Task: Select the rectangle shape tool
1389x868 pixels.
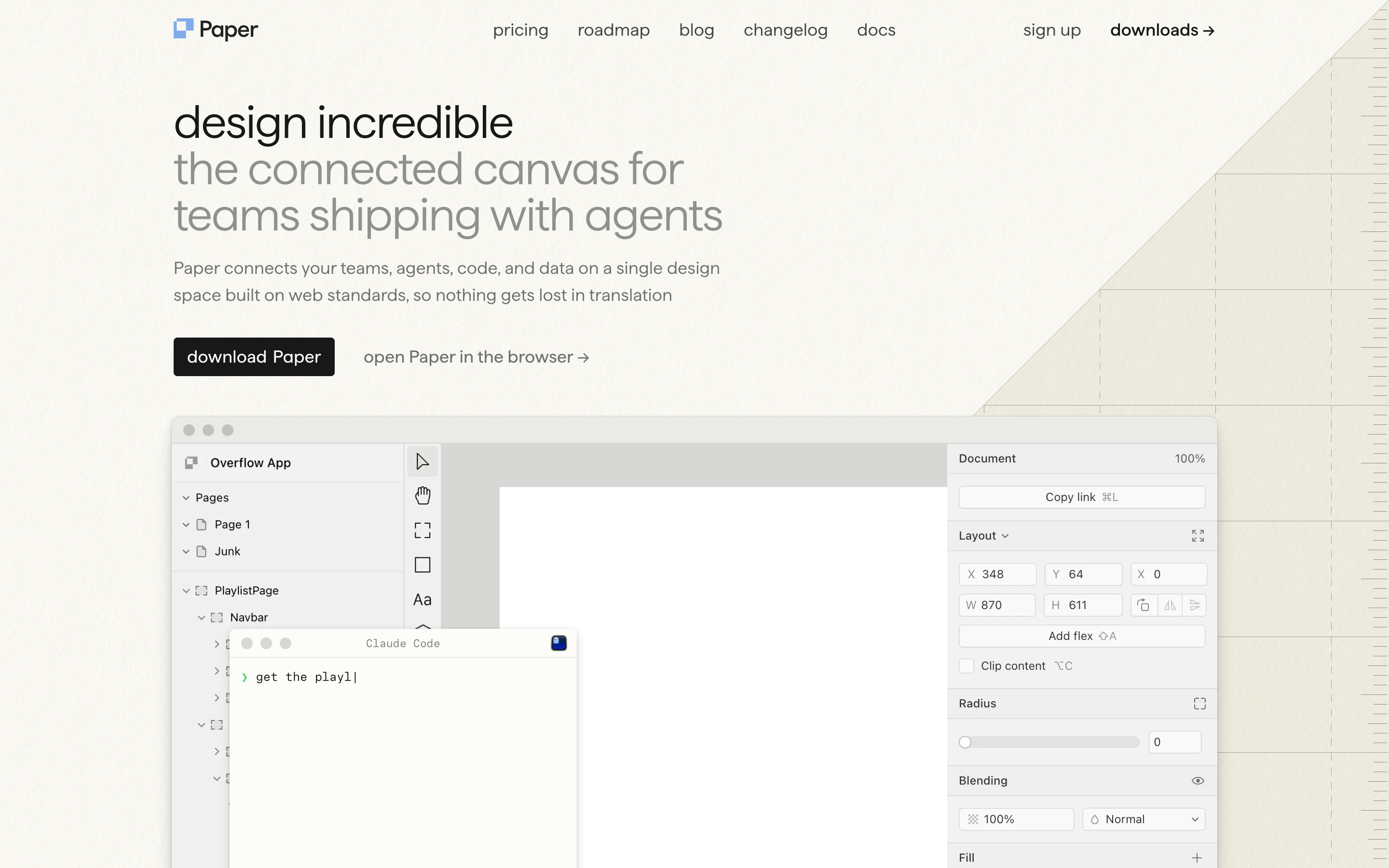Action: (x=422, y=565)
